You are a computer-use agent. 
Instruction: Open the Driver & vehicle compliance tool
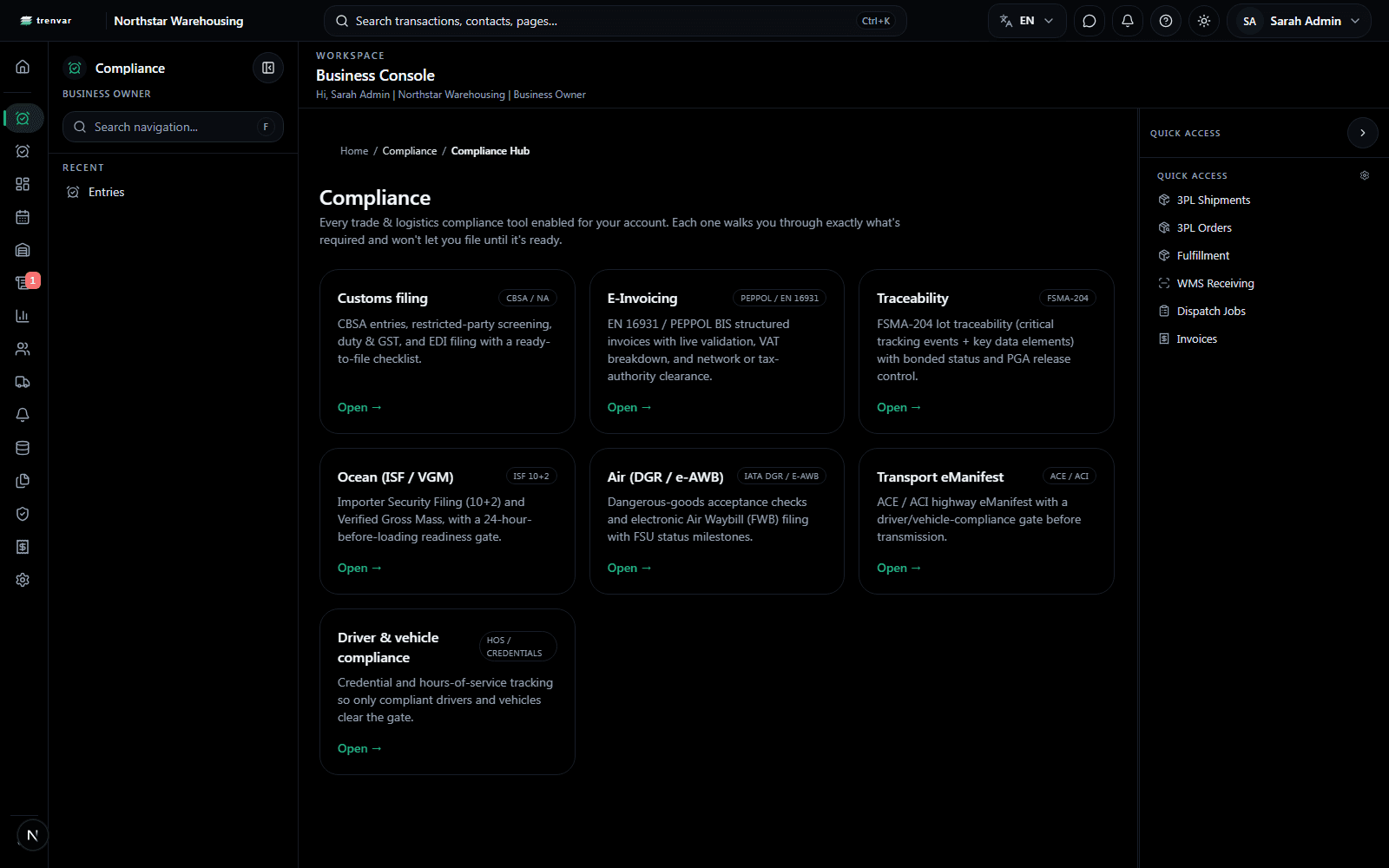click(x=359, y=748)
